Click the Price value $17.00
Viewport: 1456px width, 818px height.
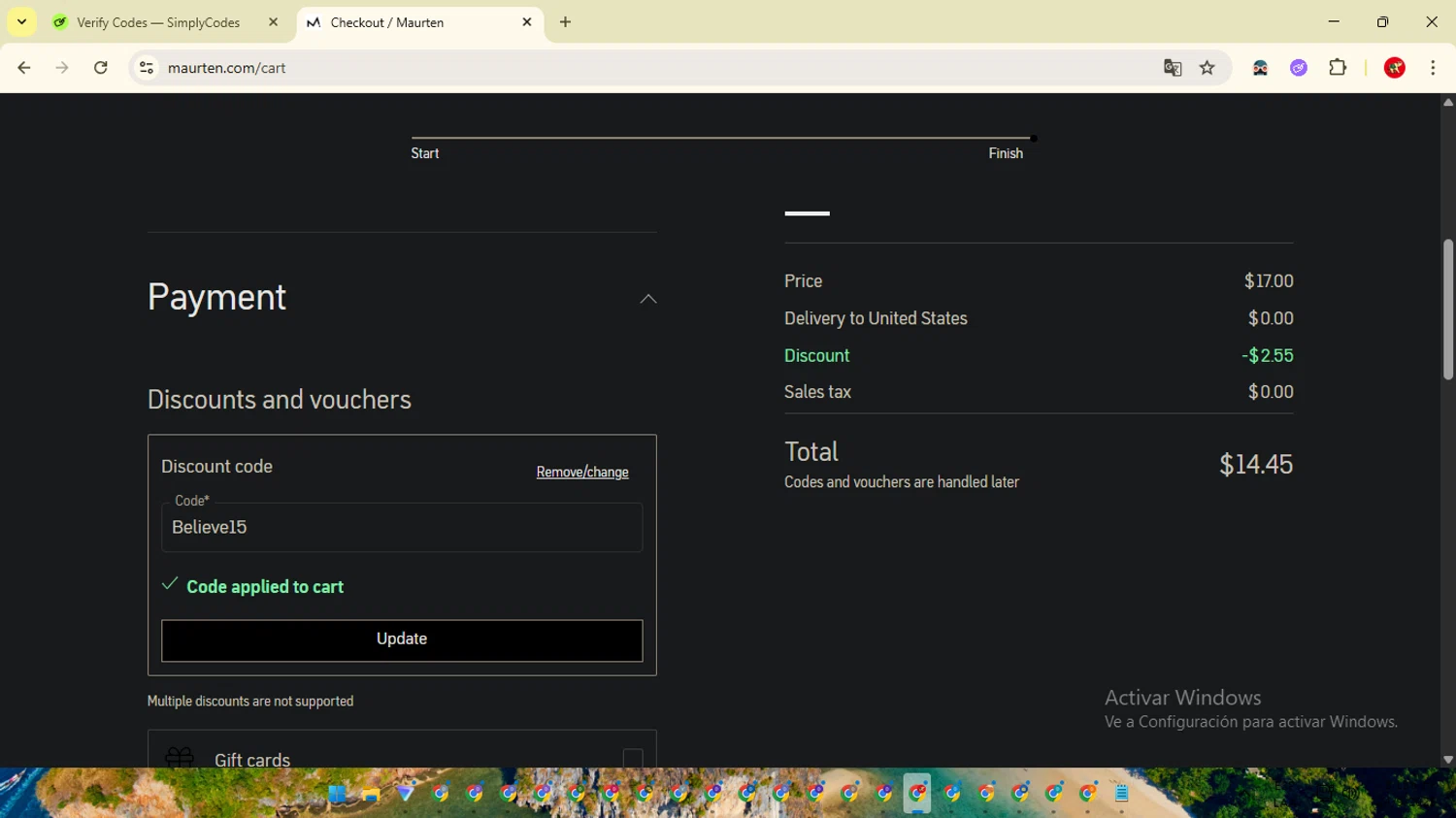tap(1269, 281)
